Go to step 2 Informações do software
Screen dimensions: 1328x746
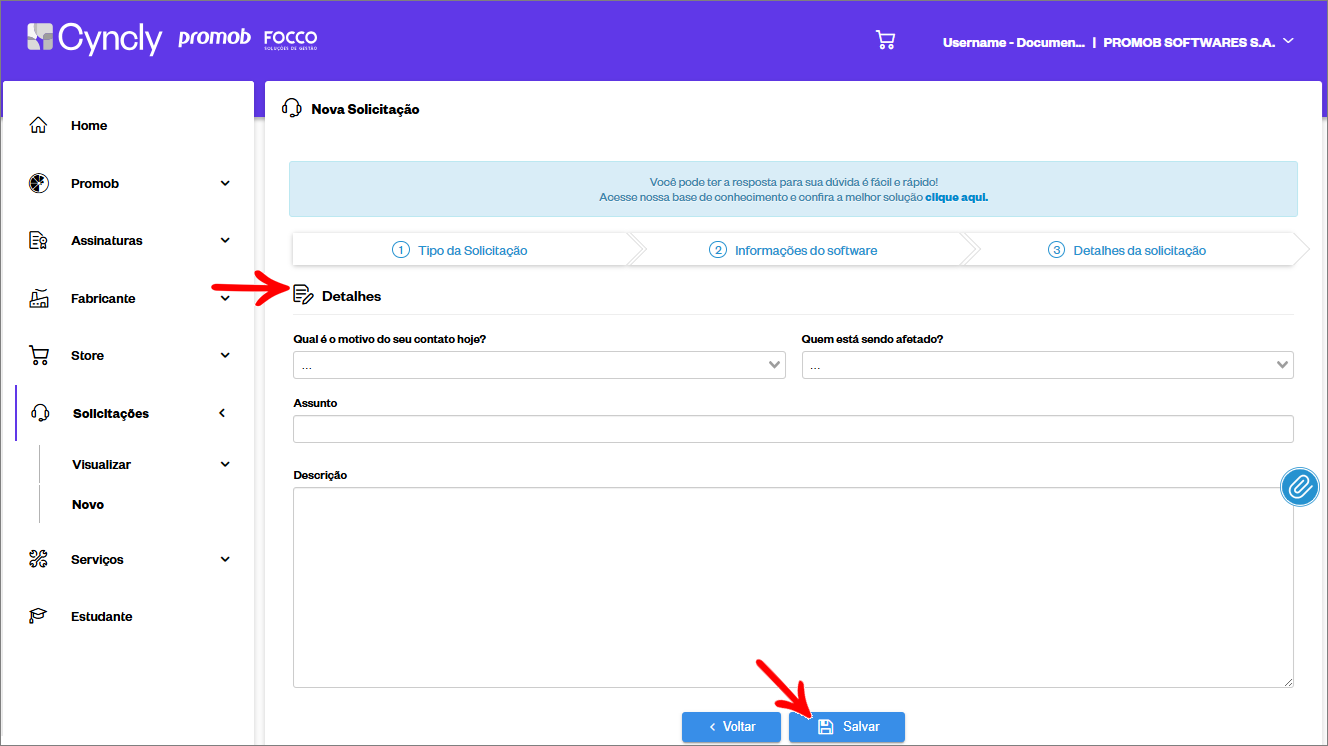click(795, 250)
